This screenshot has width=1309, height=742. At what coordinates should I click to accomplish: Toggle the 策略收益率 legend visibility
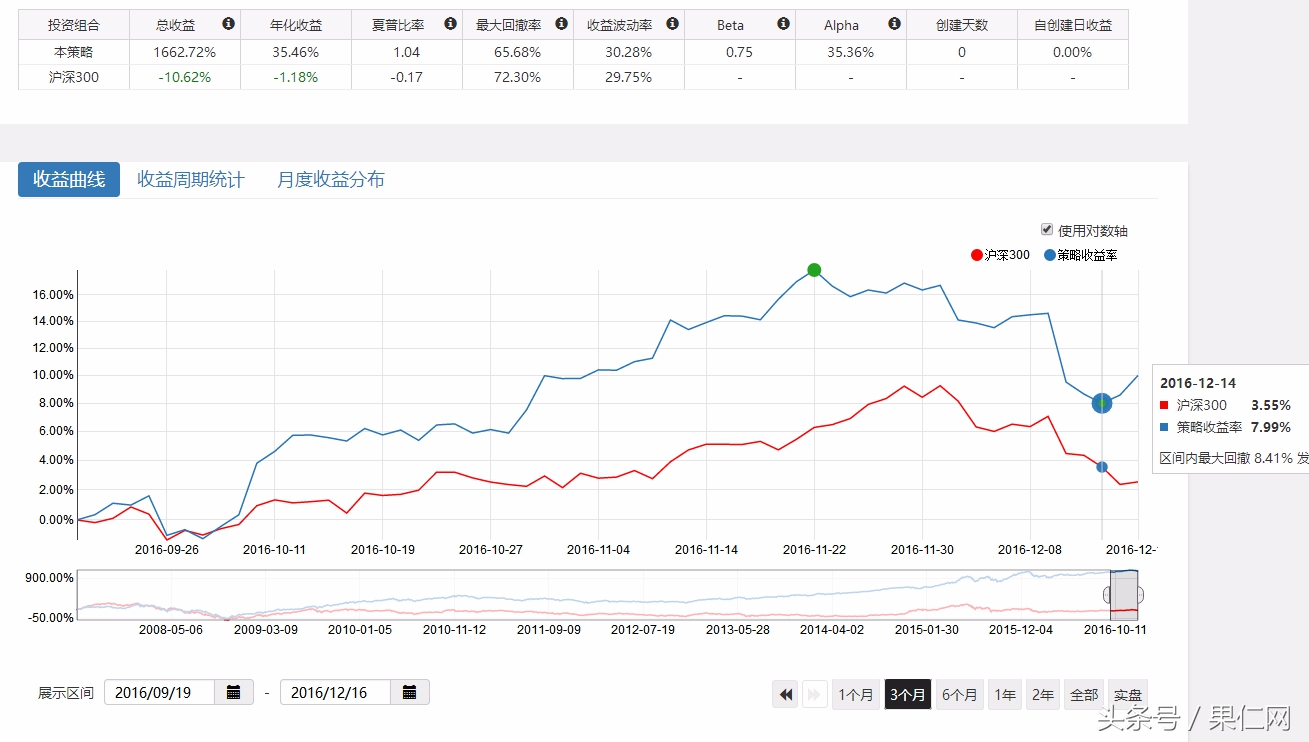[x=1084, y=255]
